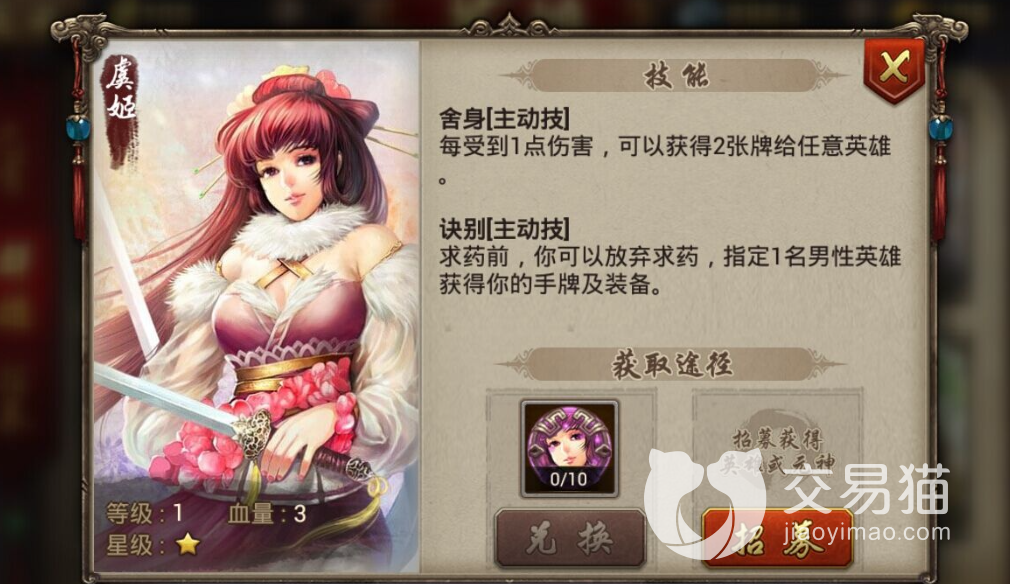Click the 舍身 skill description text
1010x584 pixels.
tap(665, 158)
